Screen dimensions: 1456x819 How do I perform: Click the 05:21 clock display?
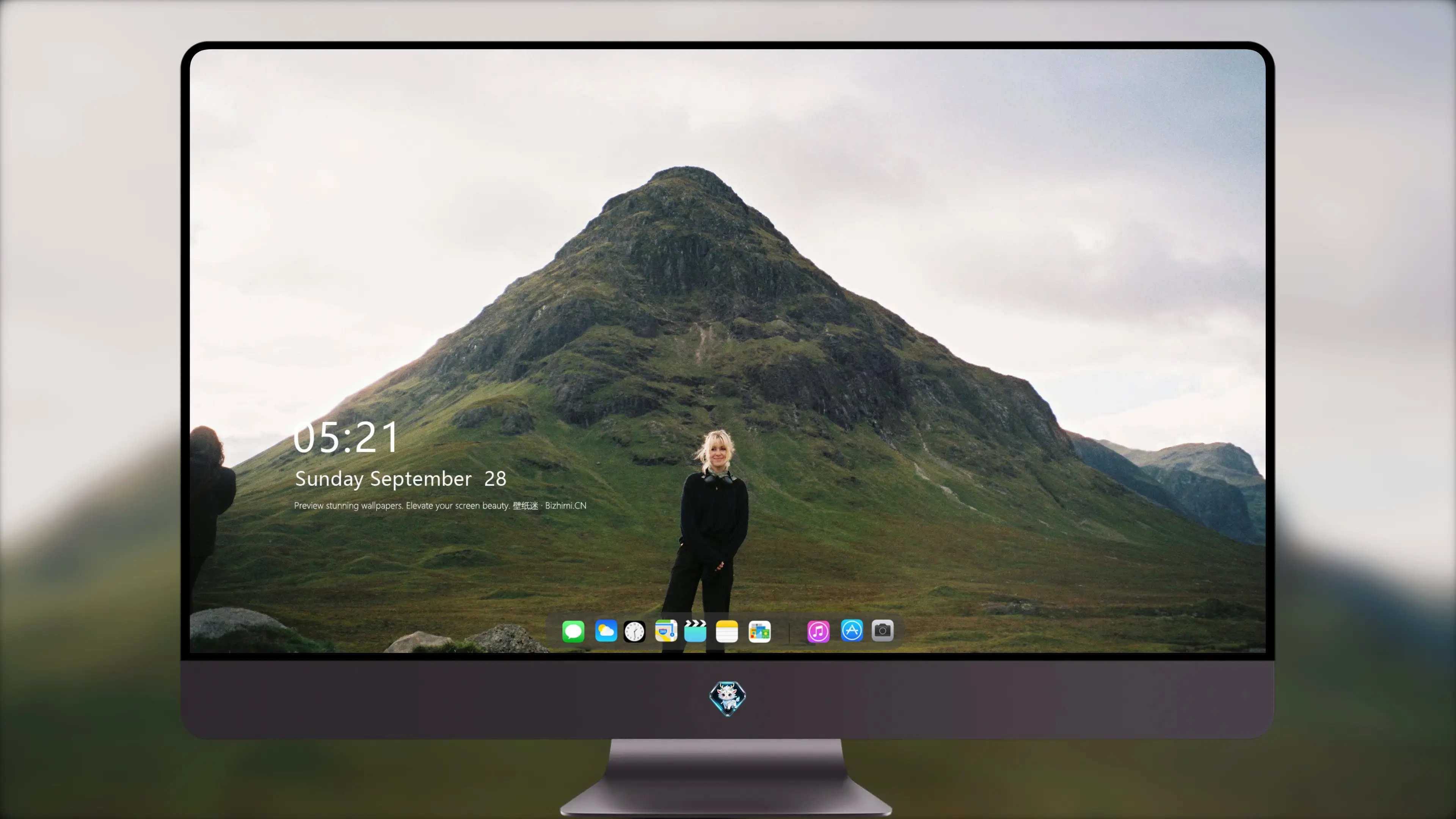pyautogui.click(x=345, y=438)
